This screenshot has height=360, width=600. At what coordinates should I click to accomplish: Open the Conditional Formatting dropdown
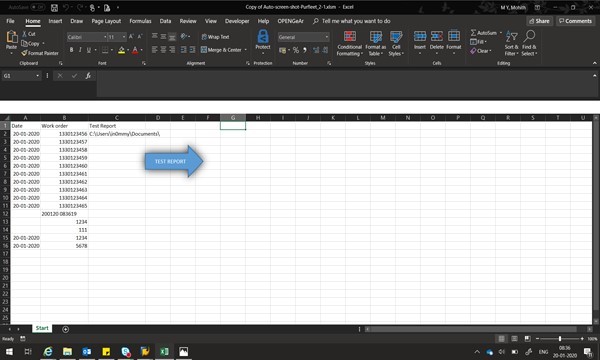349,44
